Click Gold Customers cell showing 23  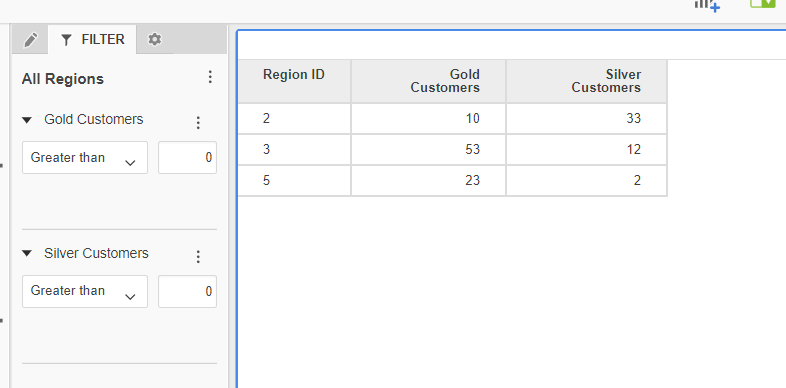click(429, 180)
